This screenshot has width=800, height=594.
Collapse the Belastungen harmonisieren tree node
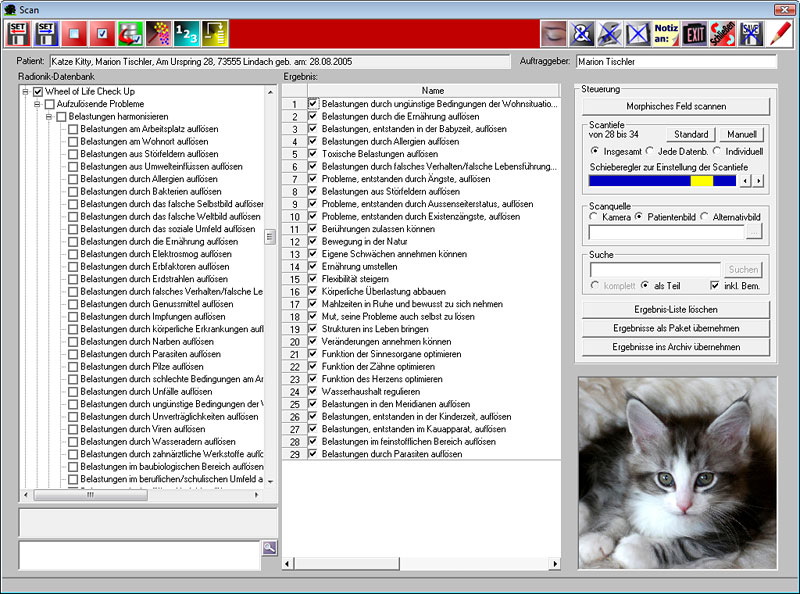click(49, 117)
